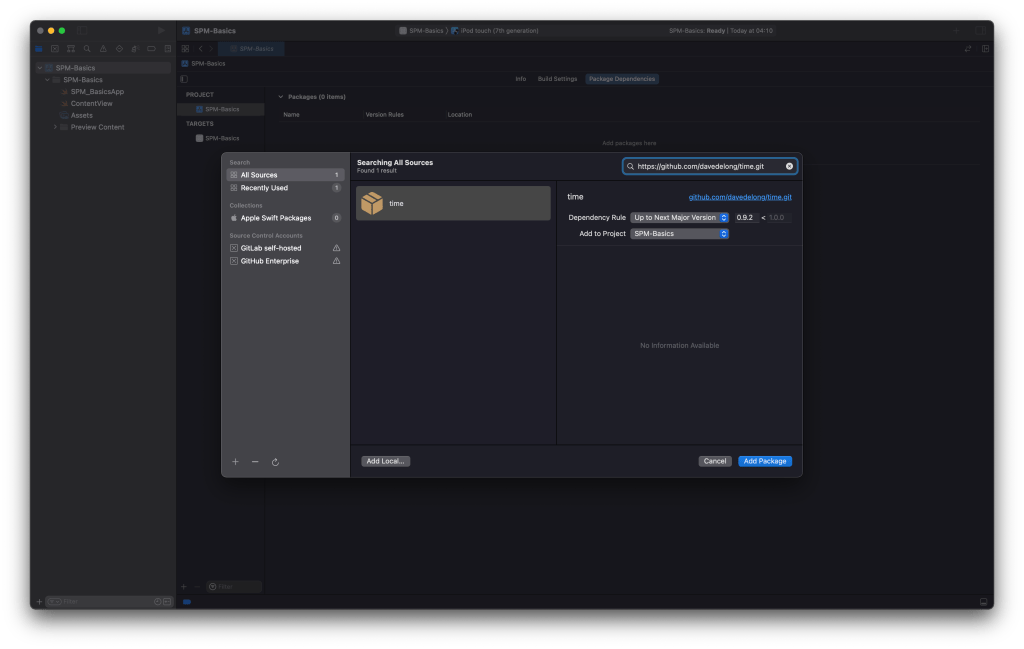Screen dimensions: 1024x649
Task: Click the Run play button in toolbar
Action: point(162,30)
